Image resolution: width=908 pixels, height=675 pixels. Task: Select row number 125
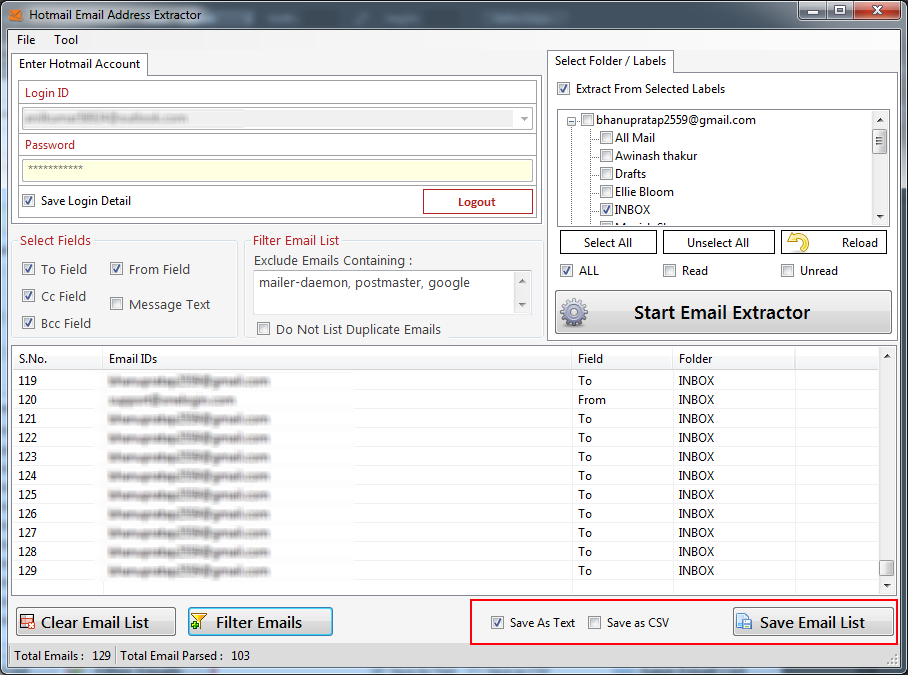(445, 494)
